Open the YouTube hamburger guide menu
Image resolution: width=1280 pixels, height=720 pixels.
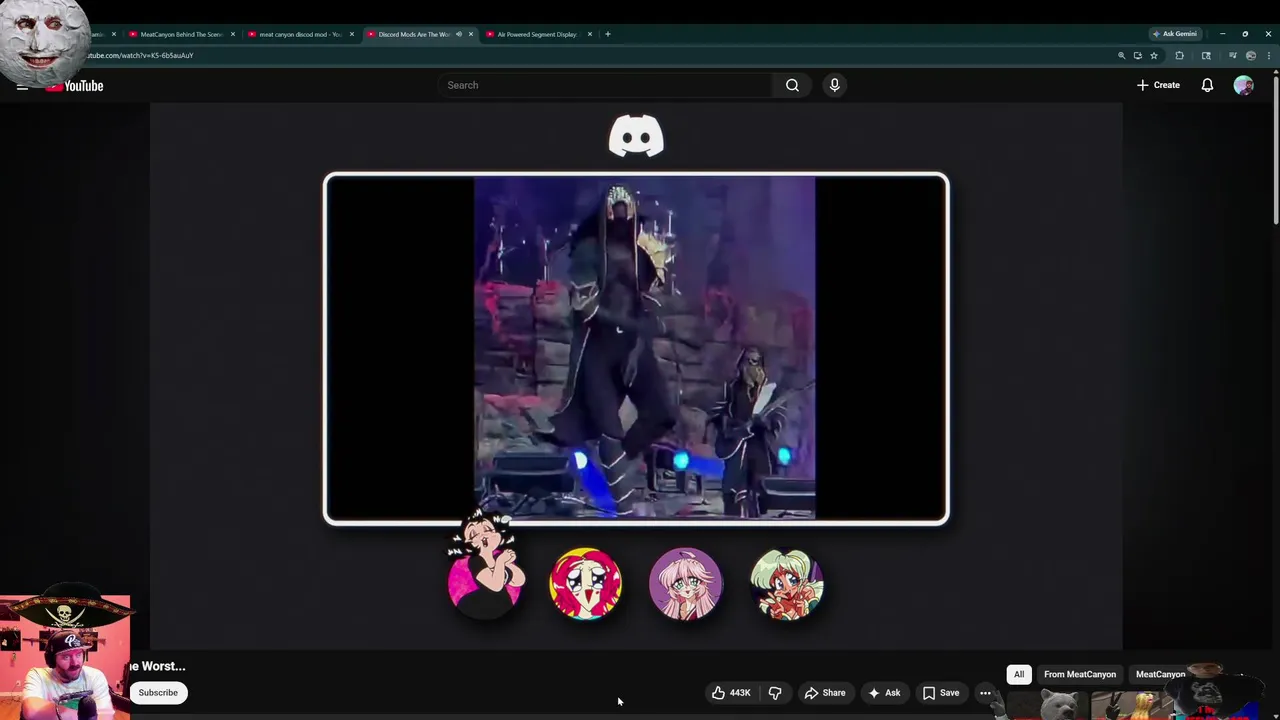click(x=22, y=86)
